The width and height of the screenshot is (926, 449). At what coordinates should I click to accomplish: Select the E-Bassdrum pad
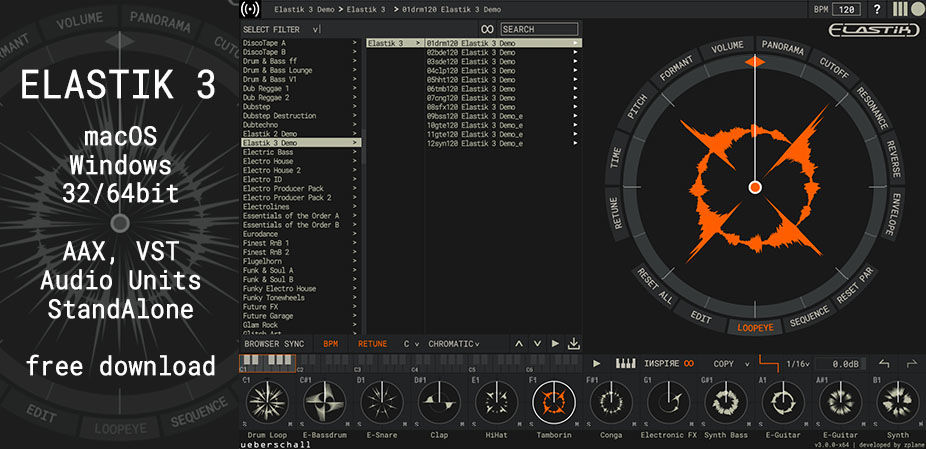click(324, 402)
